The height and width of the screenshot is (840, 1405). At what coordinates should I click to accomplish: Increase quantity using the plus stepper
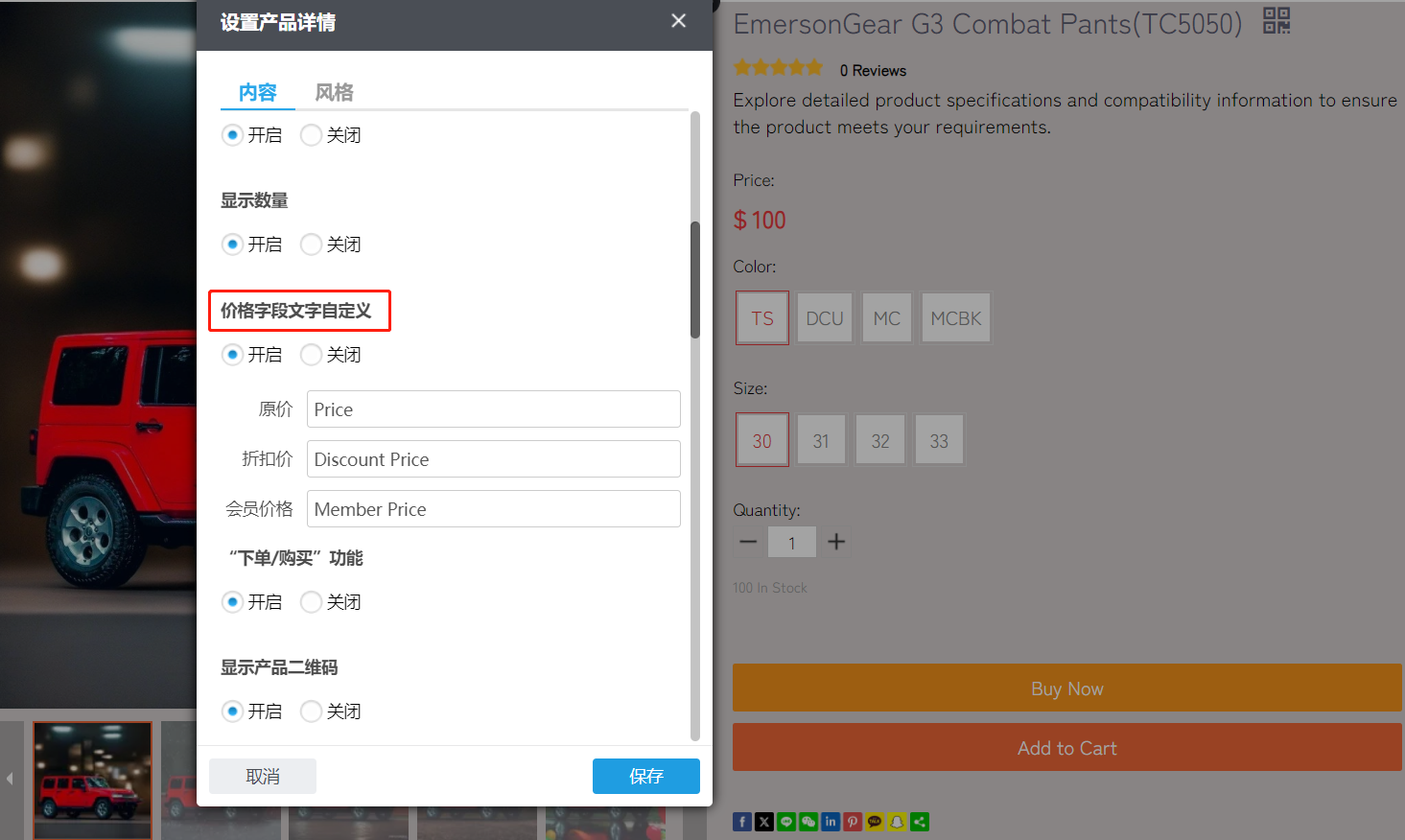click(x=835, y=542)
